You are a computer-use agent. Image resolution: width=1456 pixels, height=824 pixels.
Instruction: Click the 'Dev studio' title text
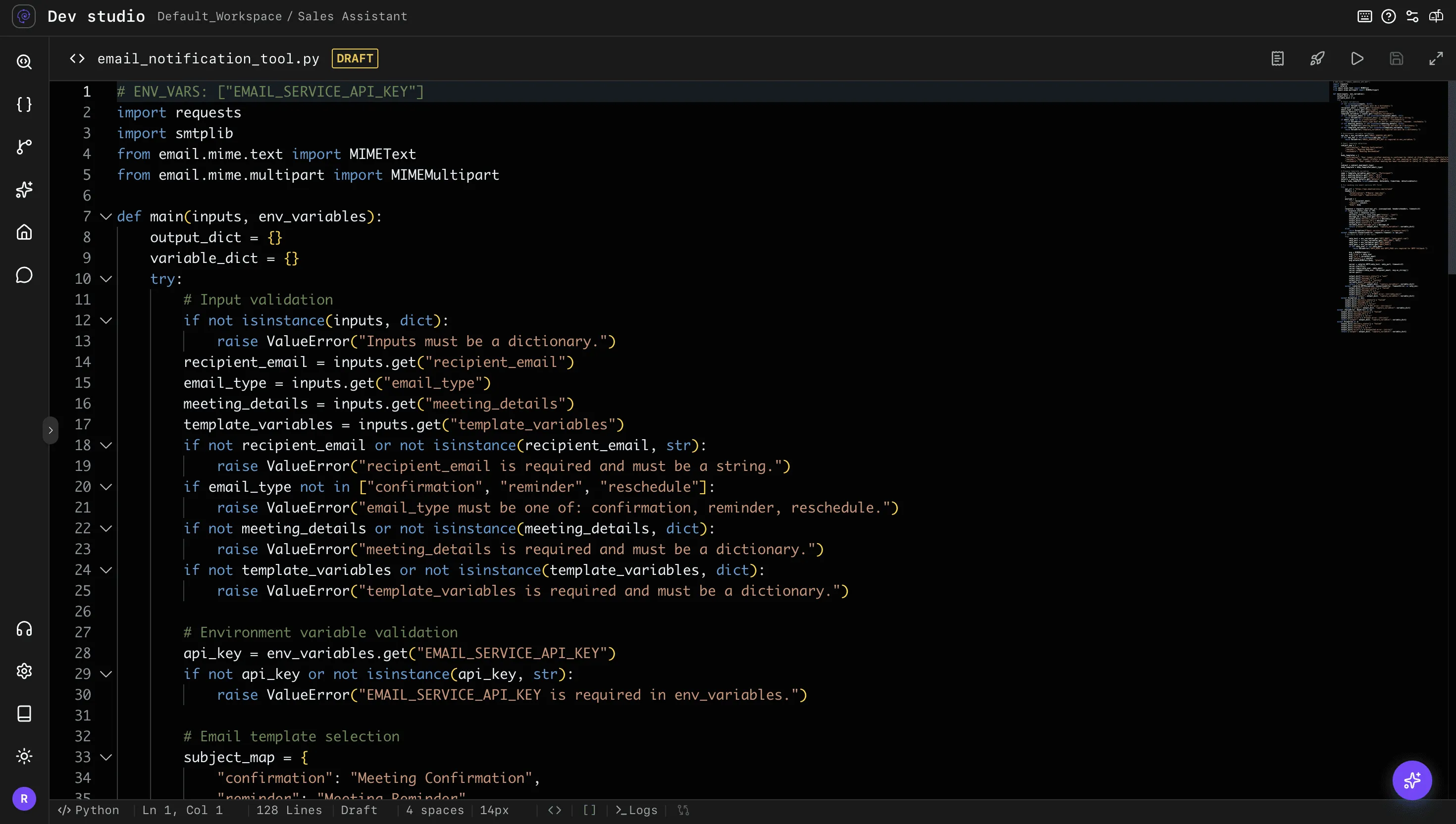pyautogui.click(x=96, y=16)
